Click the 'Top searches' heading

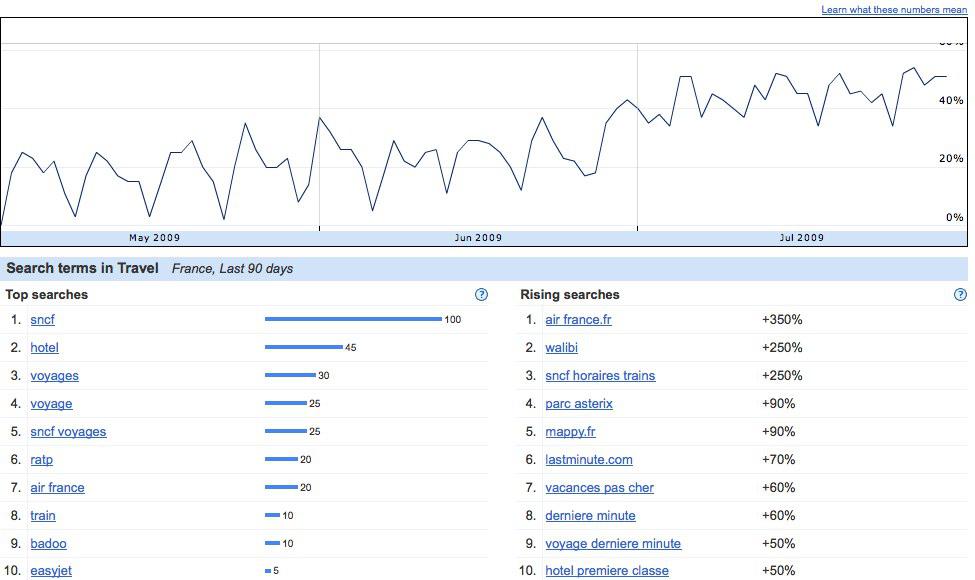47,295
